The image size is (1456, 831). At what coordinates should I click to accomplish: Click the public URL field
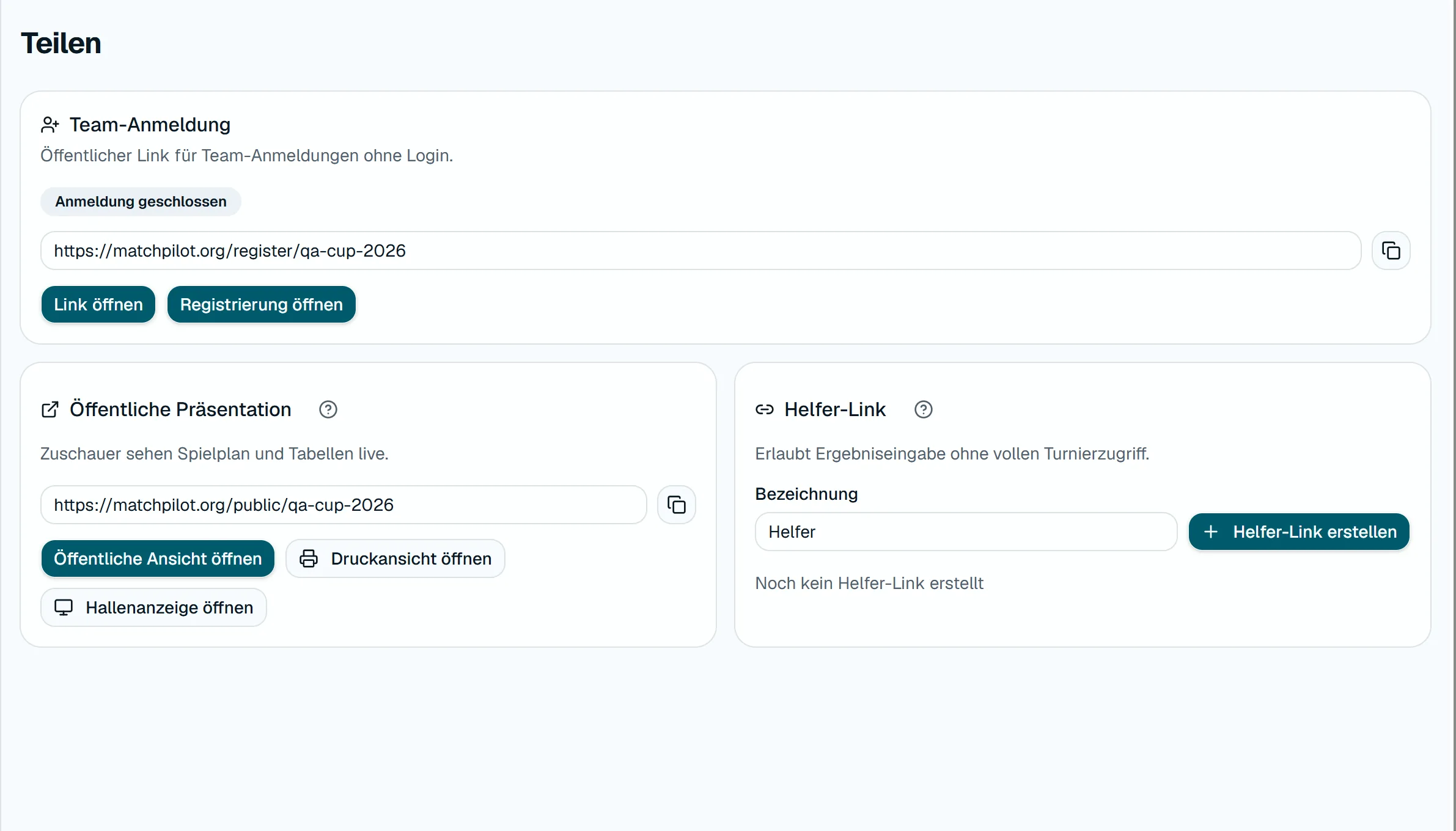coord(344,505)
